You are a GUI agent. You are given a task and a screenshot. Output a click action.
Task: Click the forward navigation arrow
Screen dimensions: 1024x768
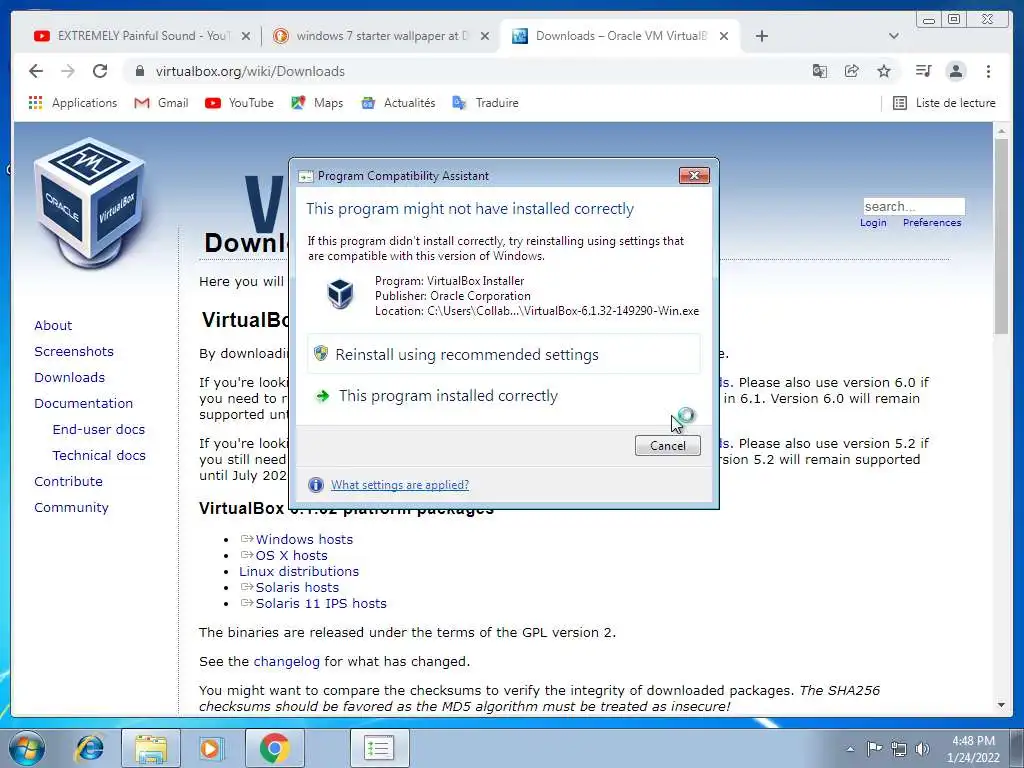pyautogui.click(x=68, y=71)
